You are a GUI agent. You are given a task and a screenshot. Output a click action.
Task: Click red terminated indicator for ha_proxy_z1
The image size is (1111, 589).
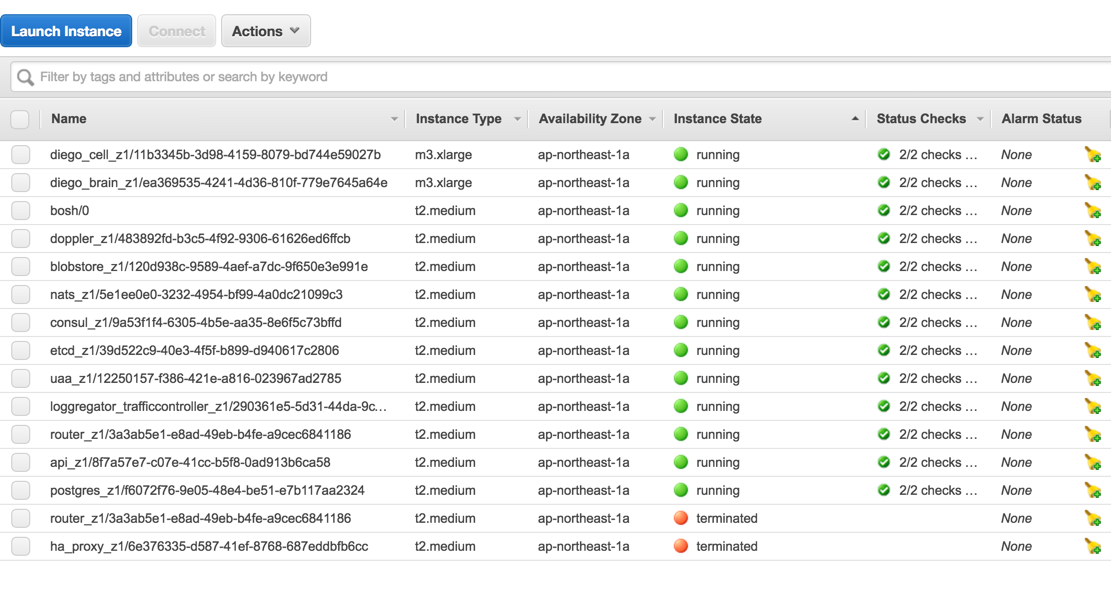tap(681, 546)
